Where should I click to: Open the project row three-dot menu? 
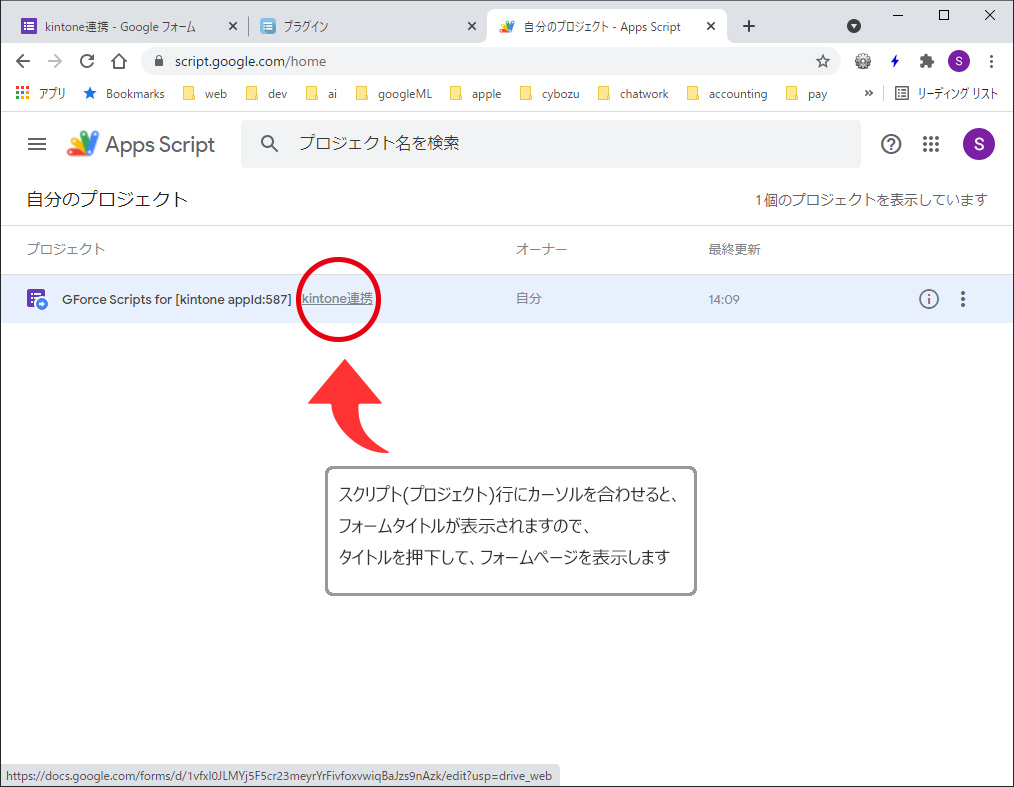pos(963,298)
